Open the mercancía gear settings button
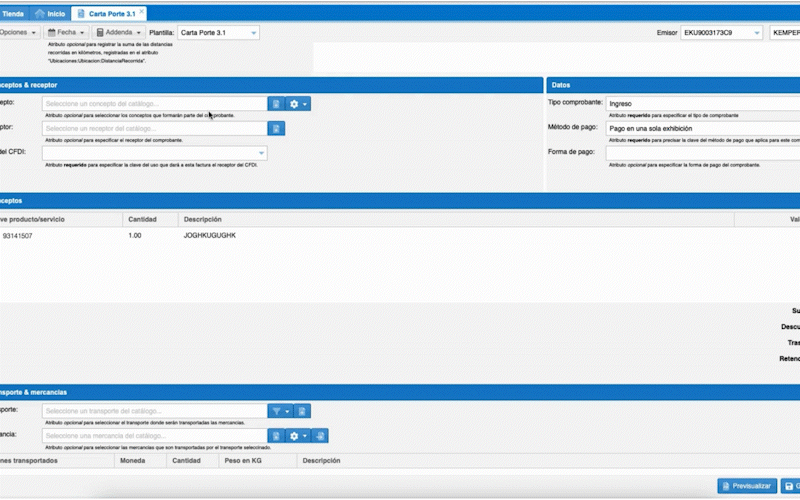This screenshot has height=500, width=800. click(x=298, y=436)
